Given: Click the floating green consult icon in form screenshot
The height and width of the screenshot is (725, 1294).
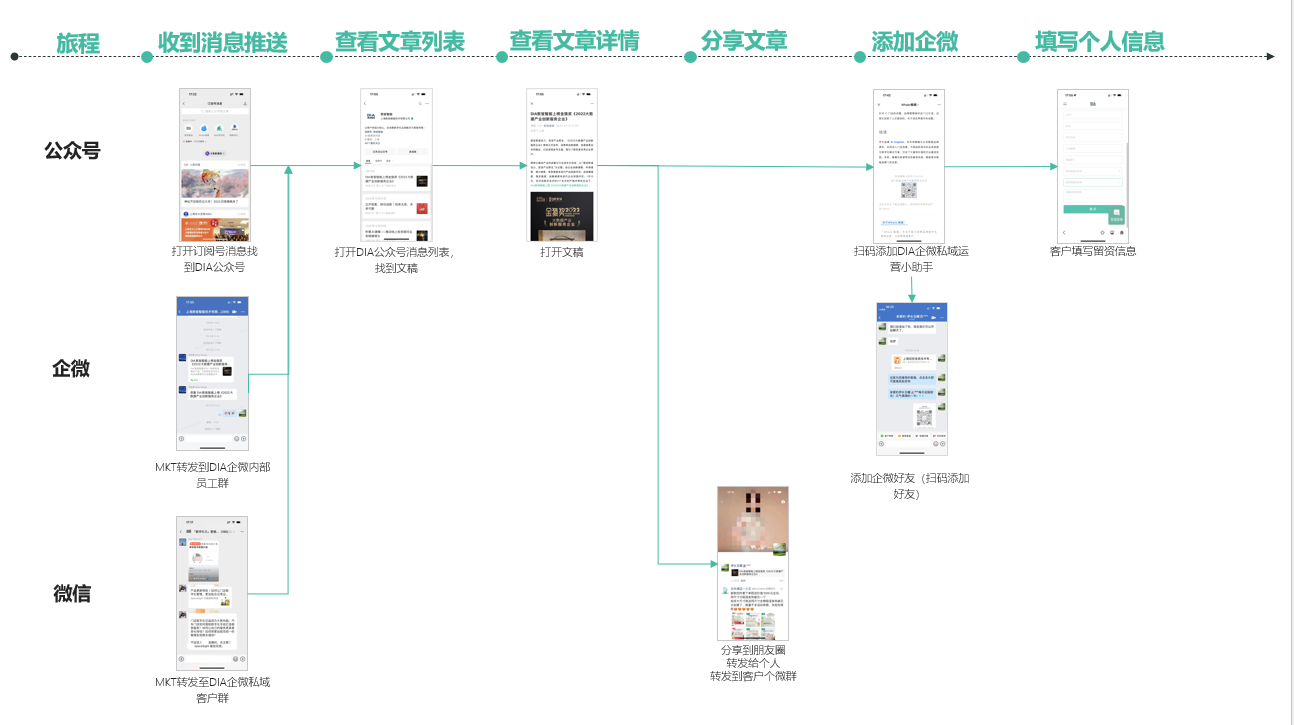Looking at the screenshot, I should coord(1116,215).
